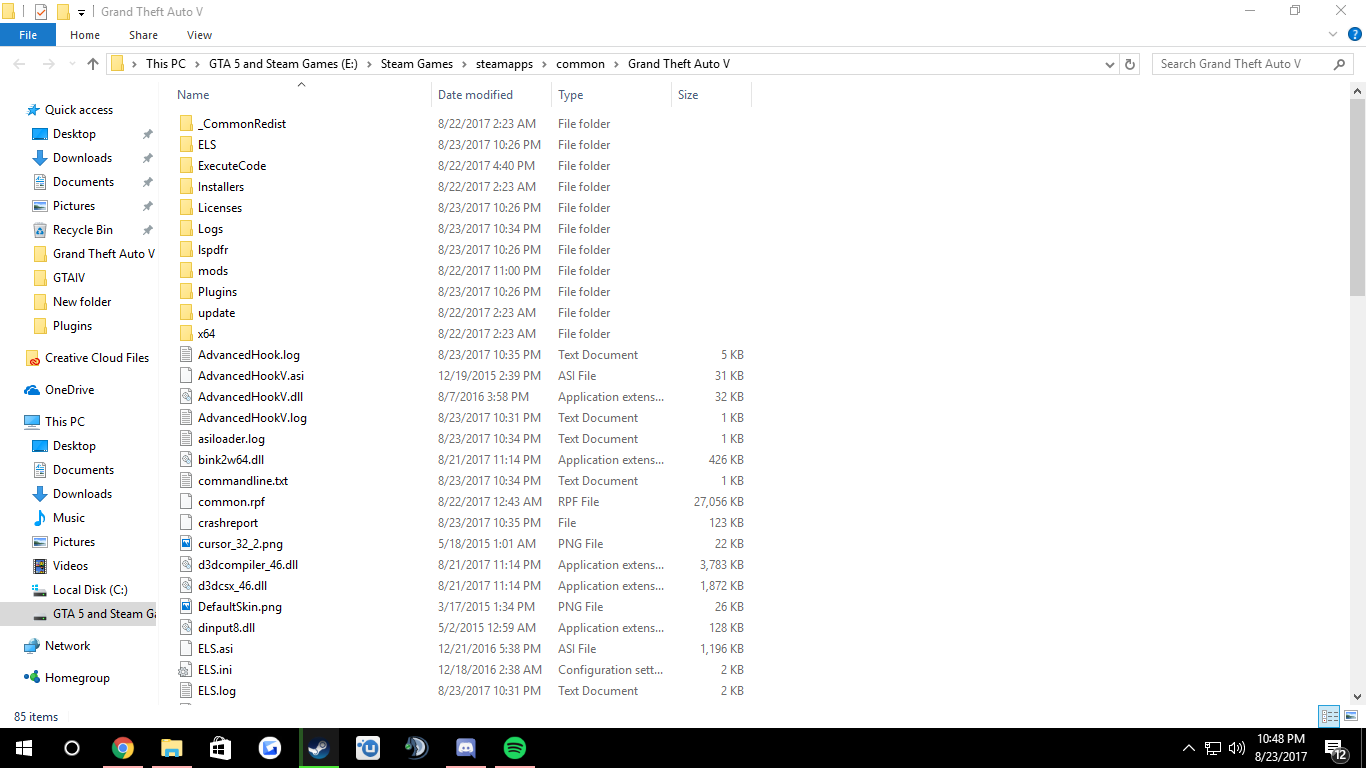Click the Back navigation arrow

click(19, 64)
